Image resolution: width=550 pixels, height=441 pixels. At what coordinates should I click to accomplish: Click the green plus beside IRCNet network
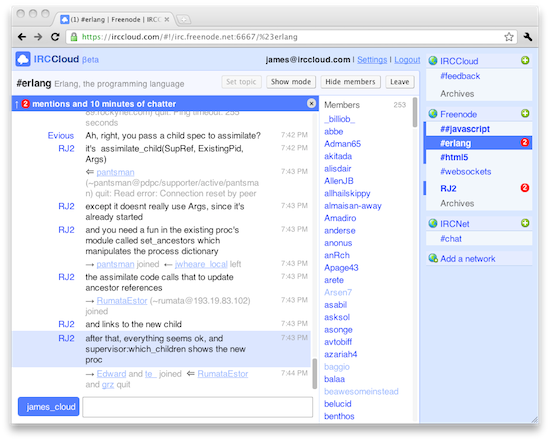pyautogui.click(x=525, y=223)
